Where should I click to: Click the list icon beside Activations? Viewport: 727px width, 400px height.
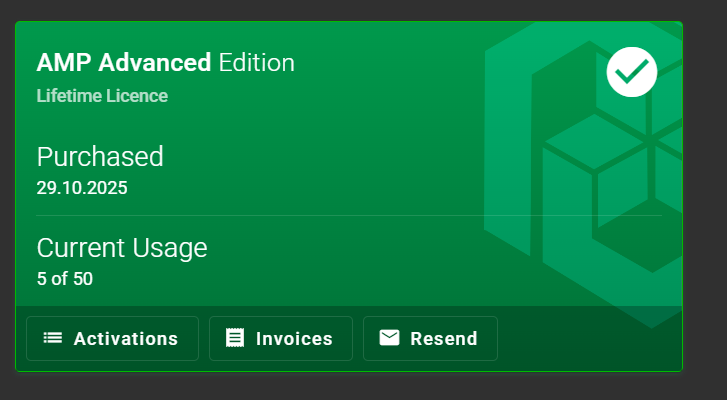pyautogui.click(x=53, y=338)
